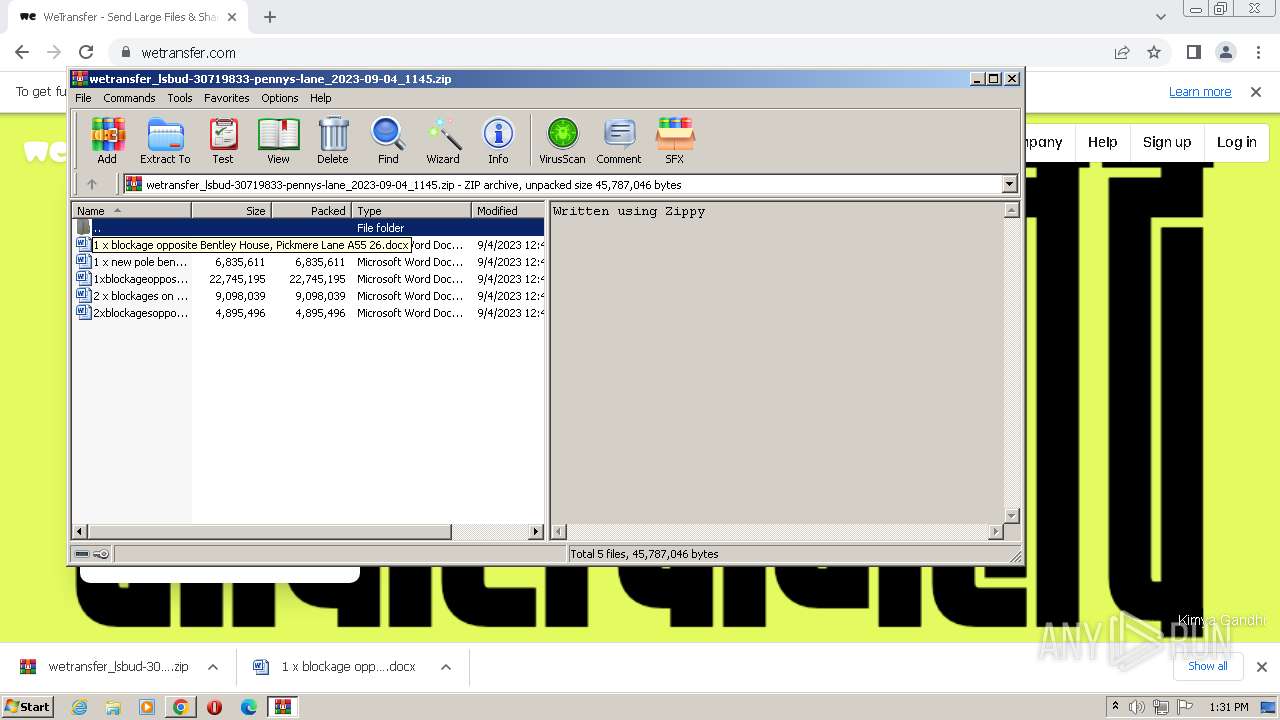
Task: Select the parent folder '..' row
Action: coord(308,228)
